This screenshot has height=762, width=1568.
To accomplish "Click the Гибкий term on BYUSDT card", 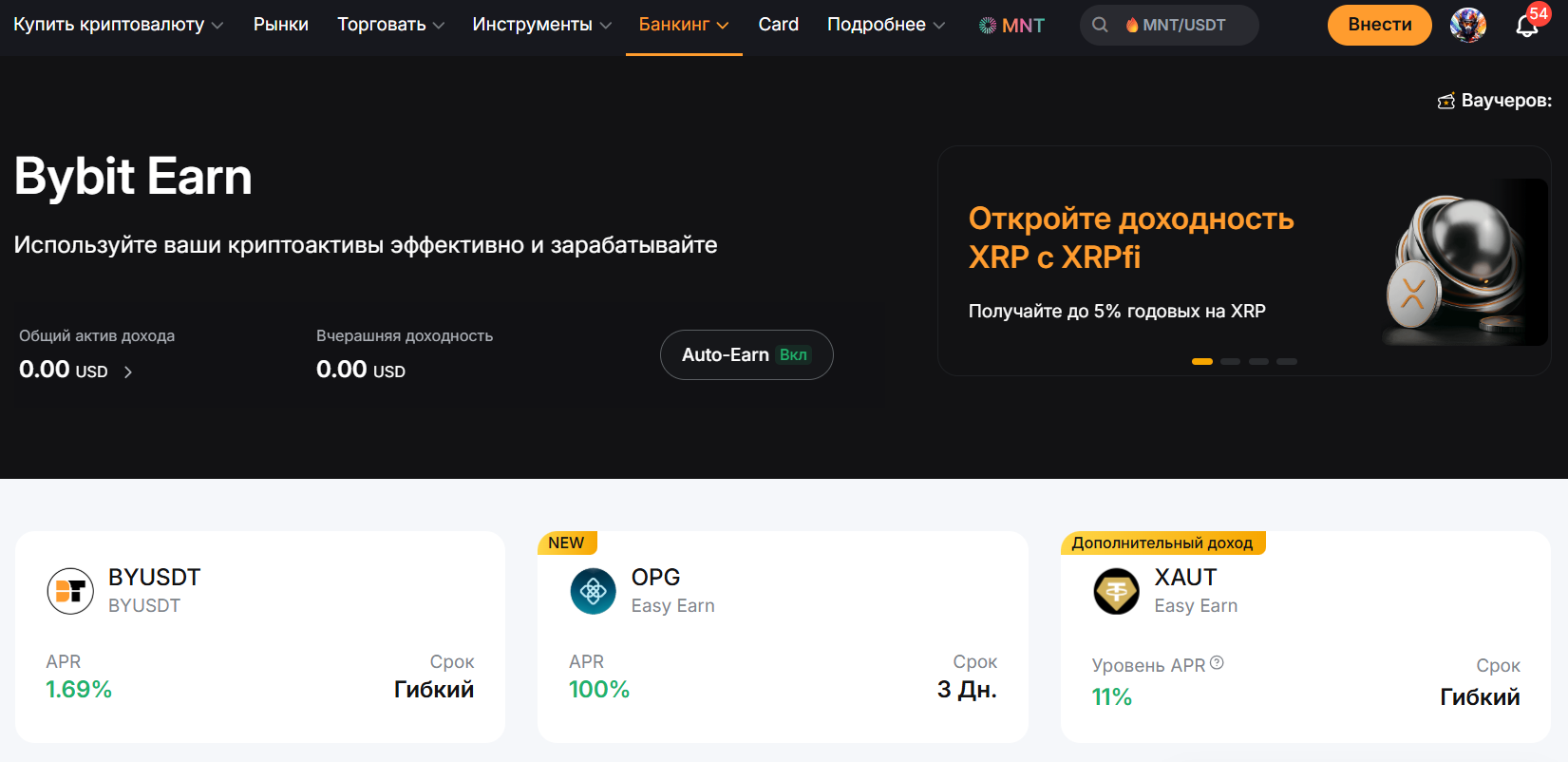I will coord(434,690).
